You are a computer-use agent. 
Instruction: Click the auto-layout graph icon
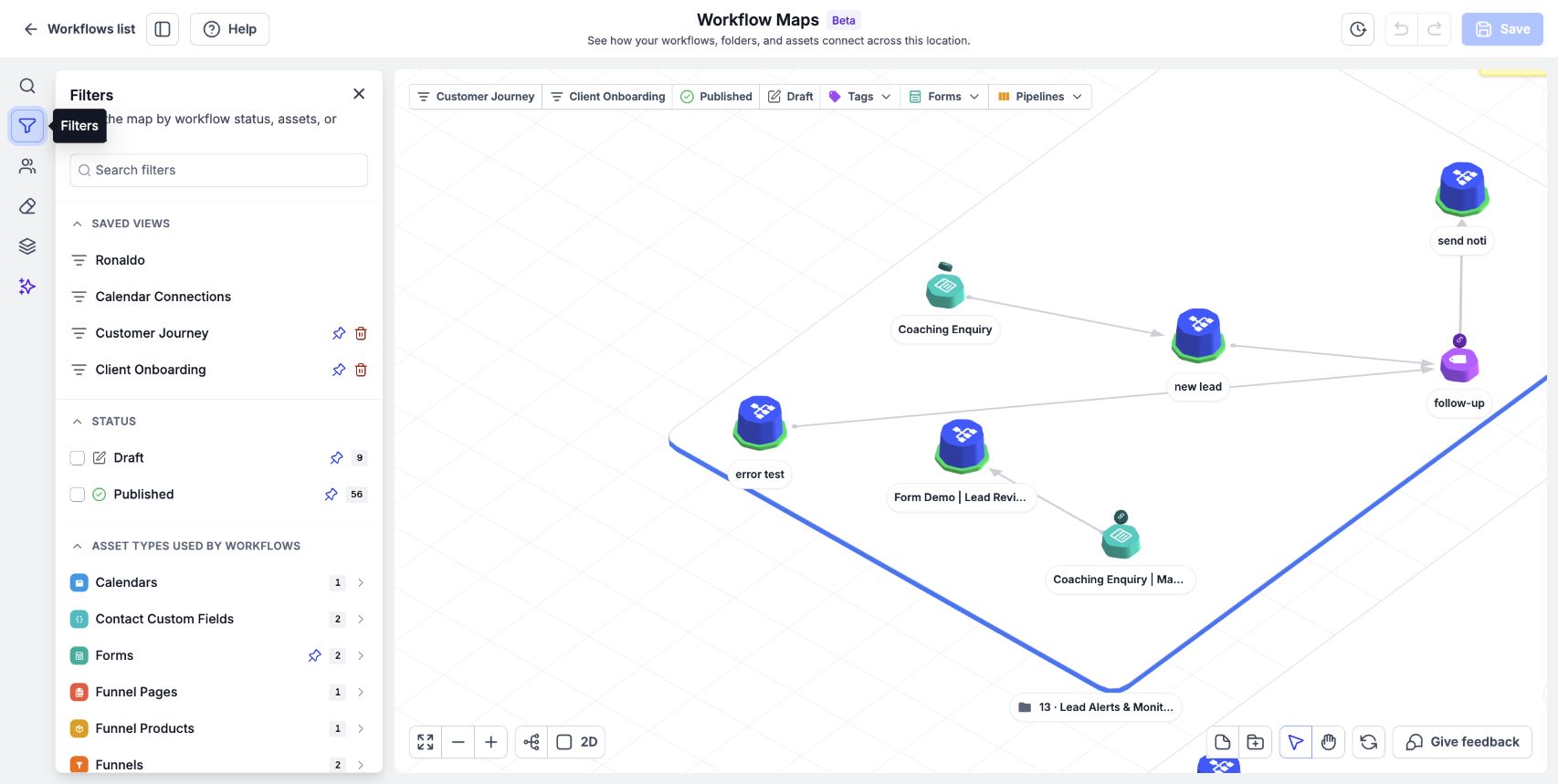coord(532,742)
